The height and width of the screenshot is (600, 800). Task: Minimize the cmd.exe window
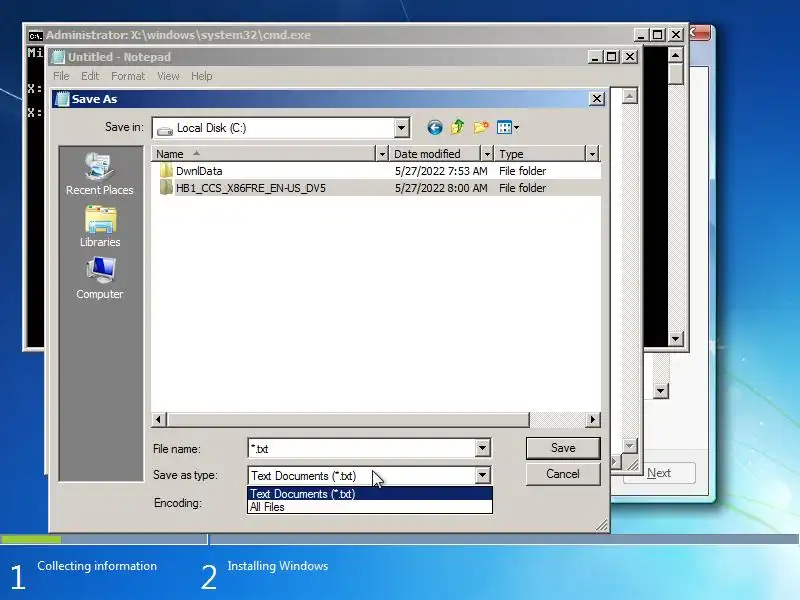pyautogui.click(x=641, y=35)
